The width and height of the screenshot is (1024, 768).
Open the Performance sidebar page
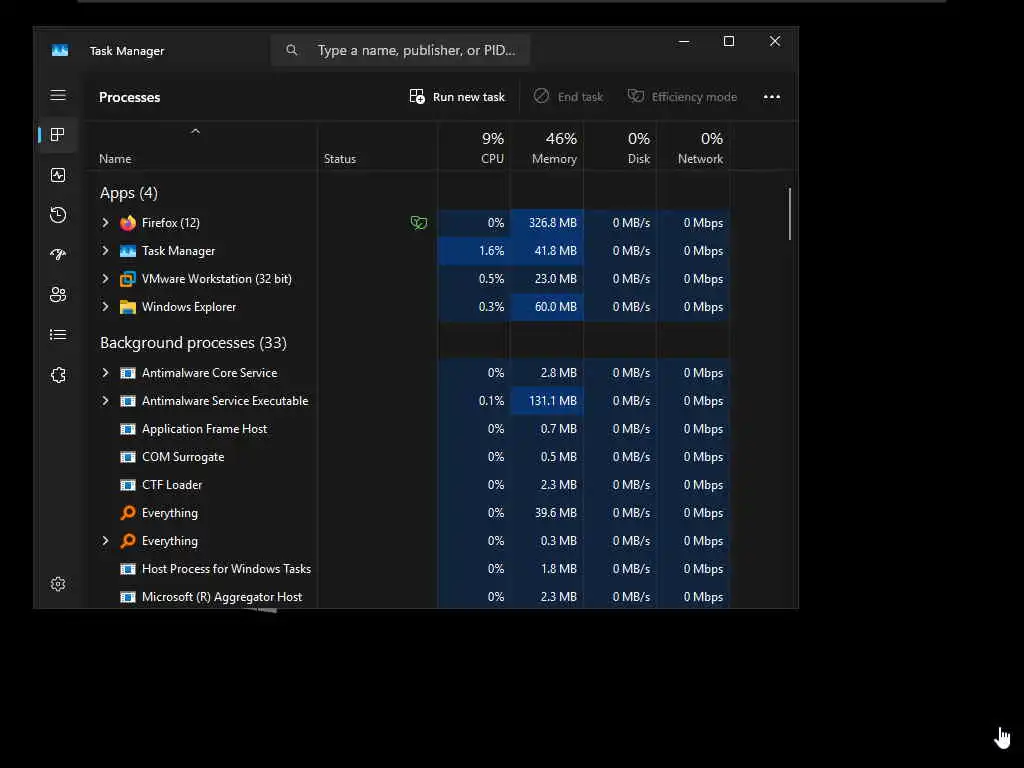(58, 175)
